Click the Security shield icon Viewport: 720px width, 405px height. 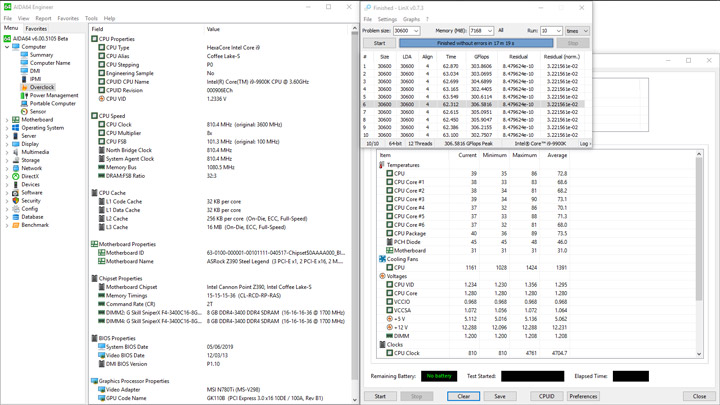pos(16,201)
